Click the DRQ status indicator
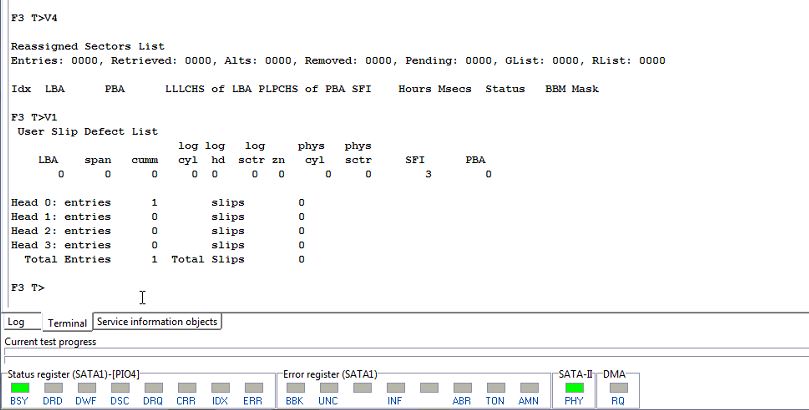809x410 pixels. 154,388
